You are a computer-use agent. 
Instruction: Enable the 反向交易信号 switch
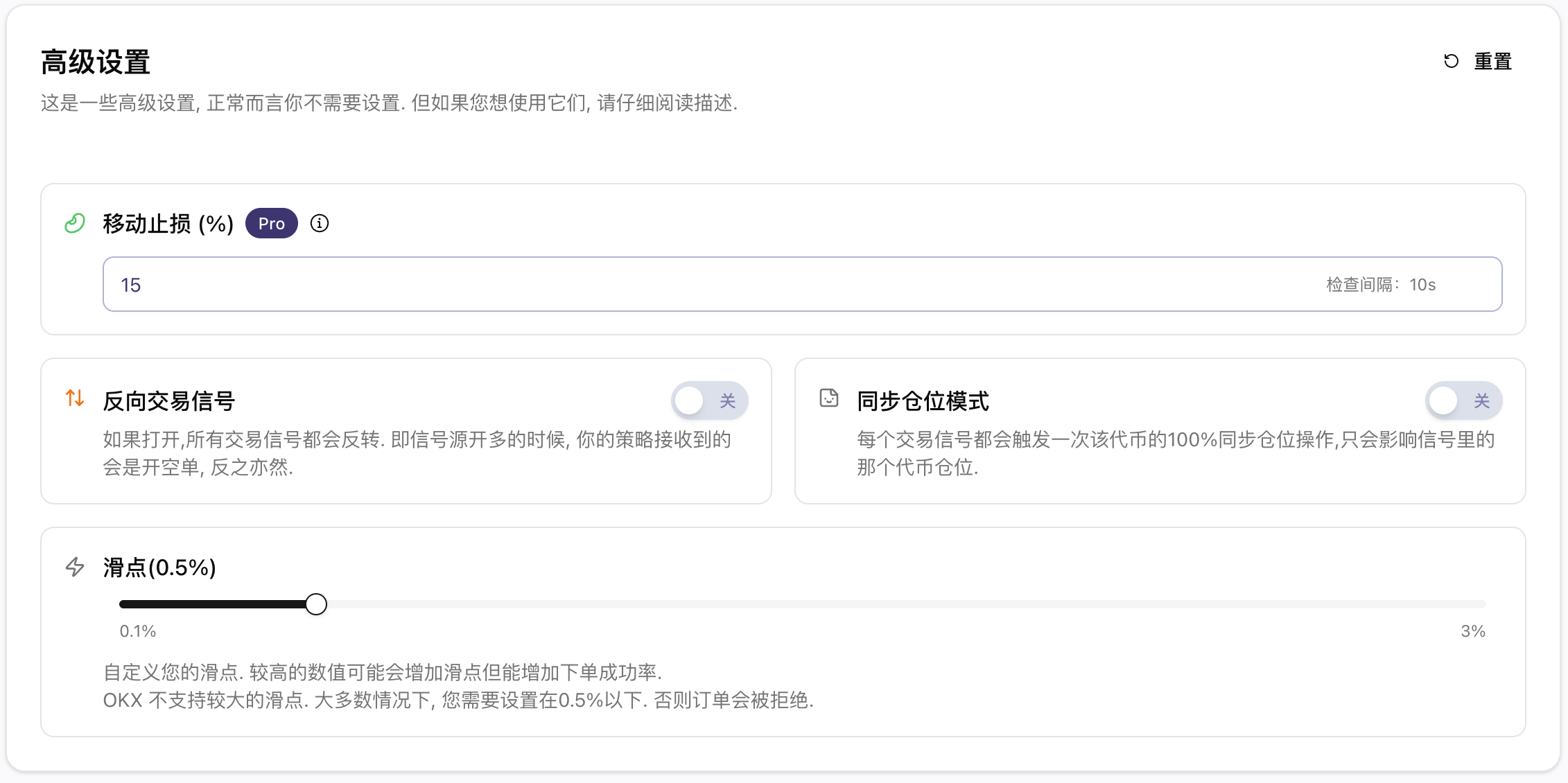click(709, 400)
